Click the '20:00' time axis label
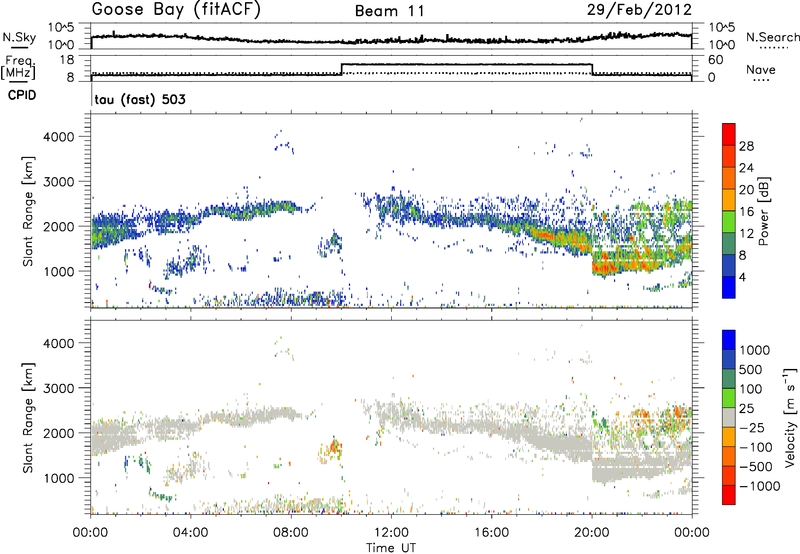Viewport: 800px width, 554px height. pyautogui.click(x=592, y=533)
